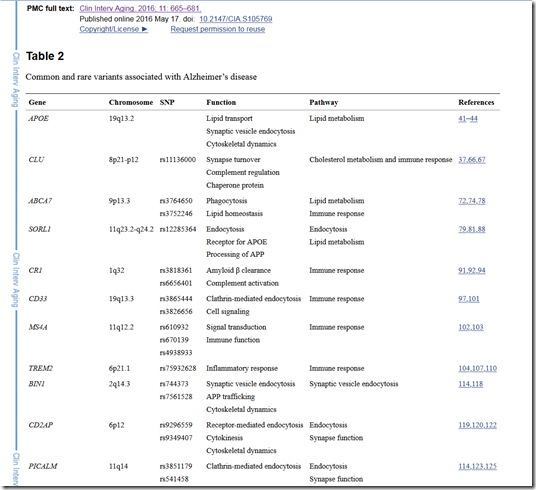Click the Chromosome column header

coord(131,102)
